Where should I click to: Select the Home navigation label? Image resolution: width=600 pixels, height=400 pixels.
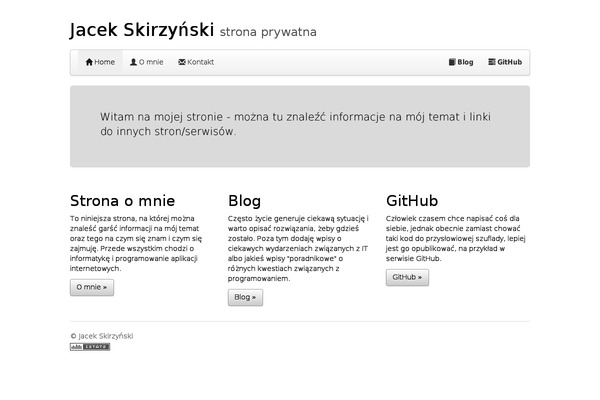[x=104, y=62]
